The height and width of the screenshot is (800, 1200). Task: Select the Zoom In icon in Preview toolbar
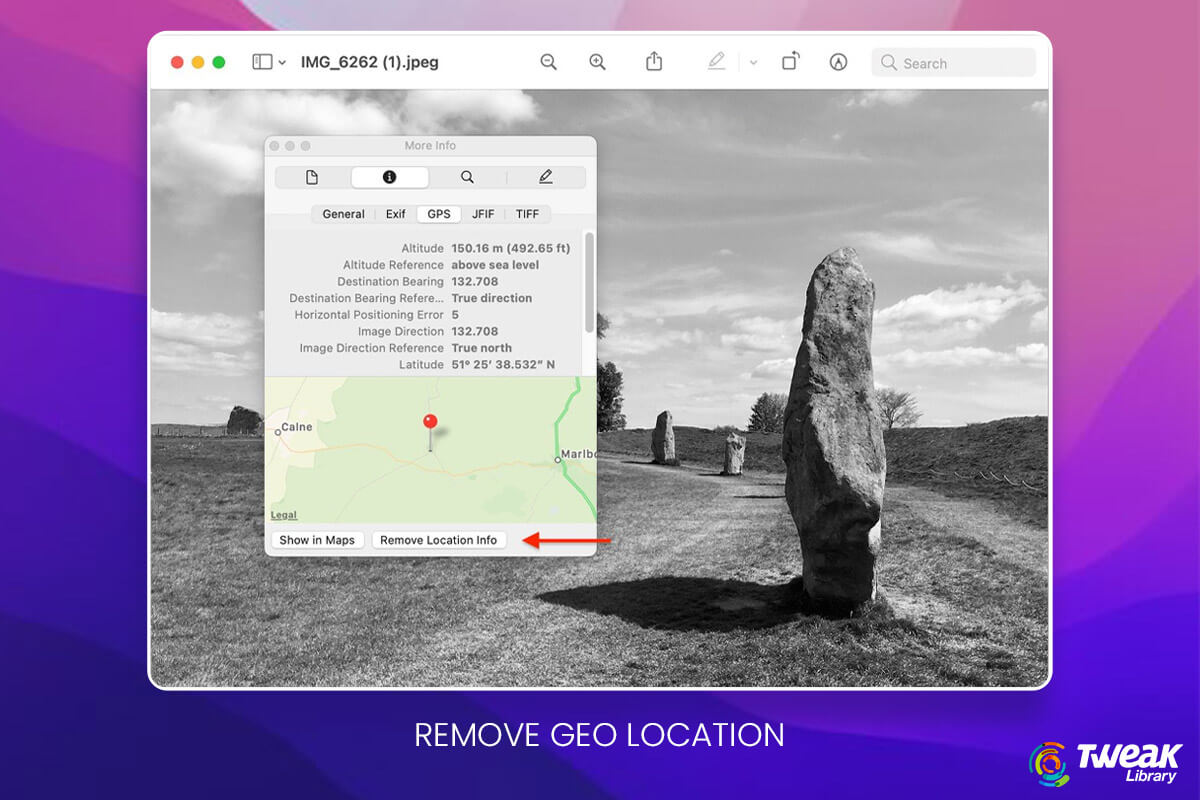597,61
